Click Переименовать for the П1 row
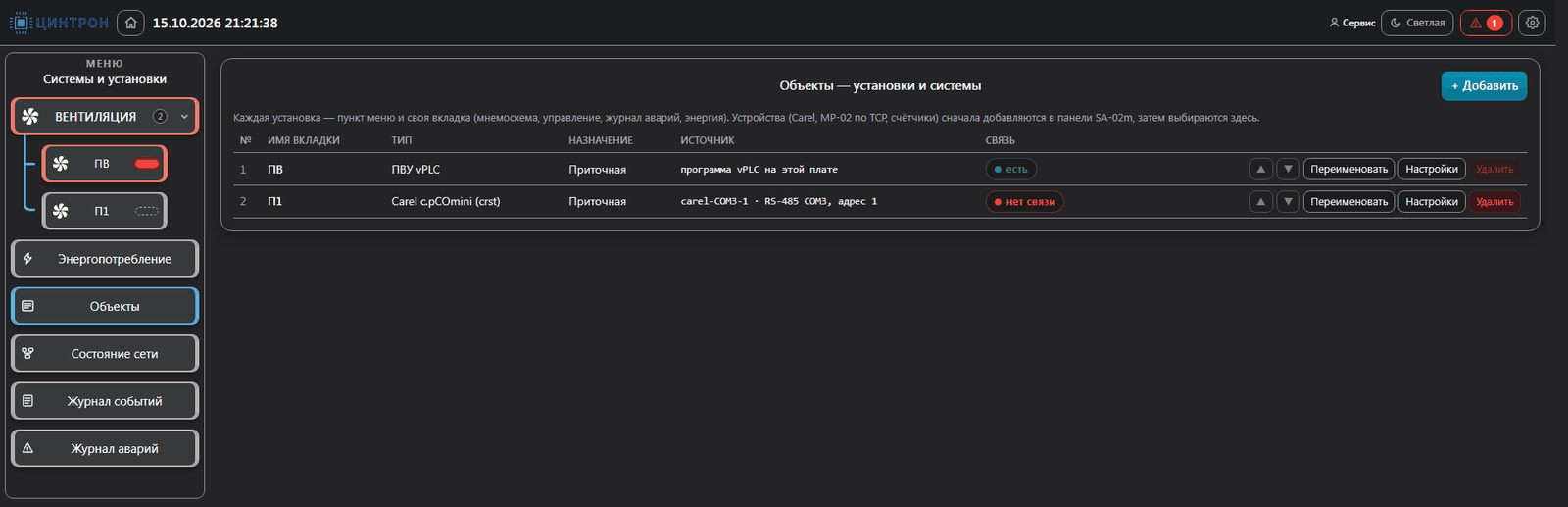This screenshot has height=507, width=1568. coord(1348,201)
